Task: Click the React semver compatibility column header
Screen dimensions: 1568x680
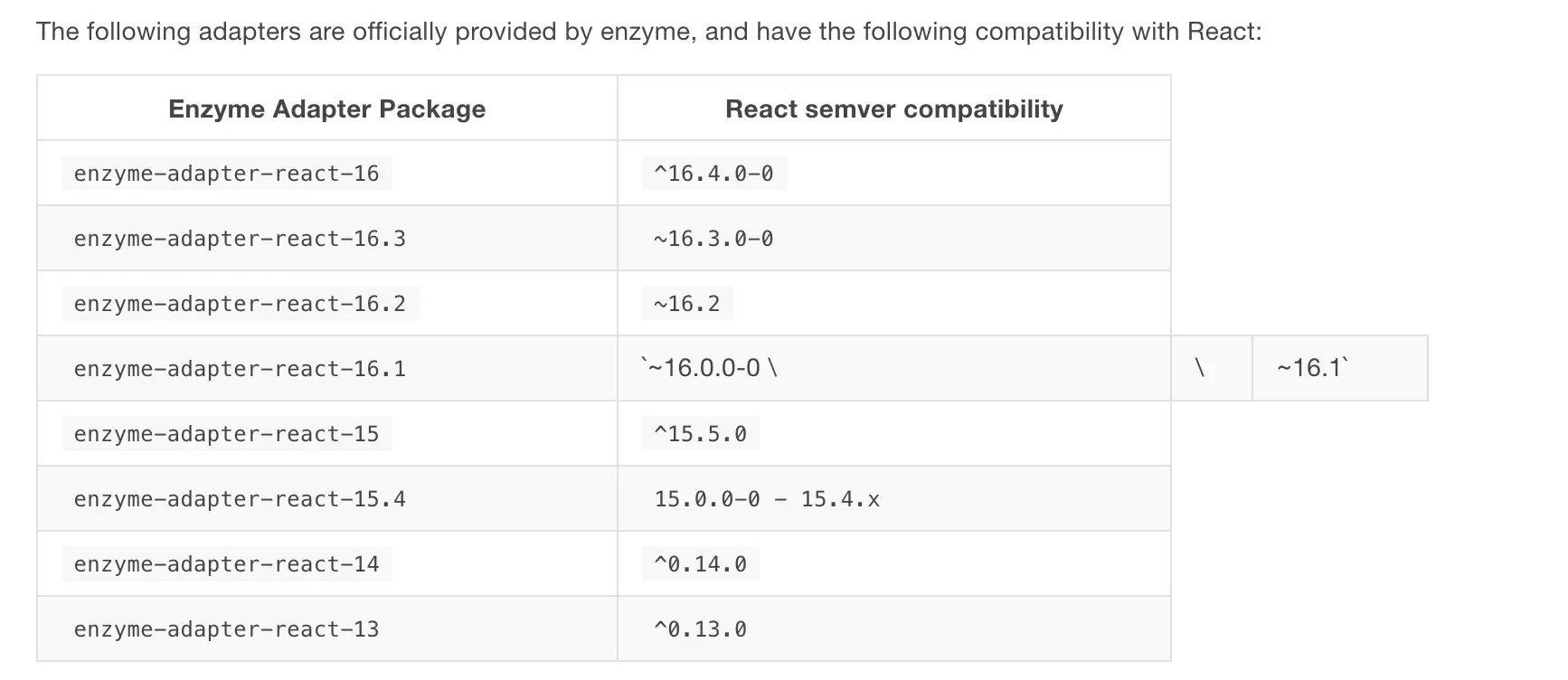Action: click(x=893, y=109)
